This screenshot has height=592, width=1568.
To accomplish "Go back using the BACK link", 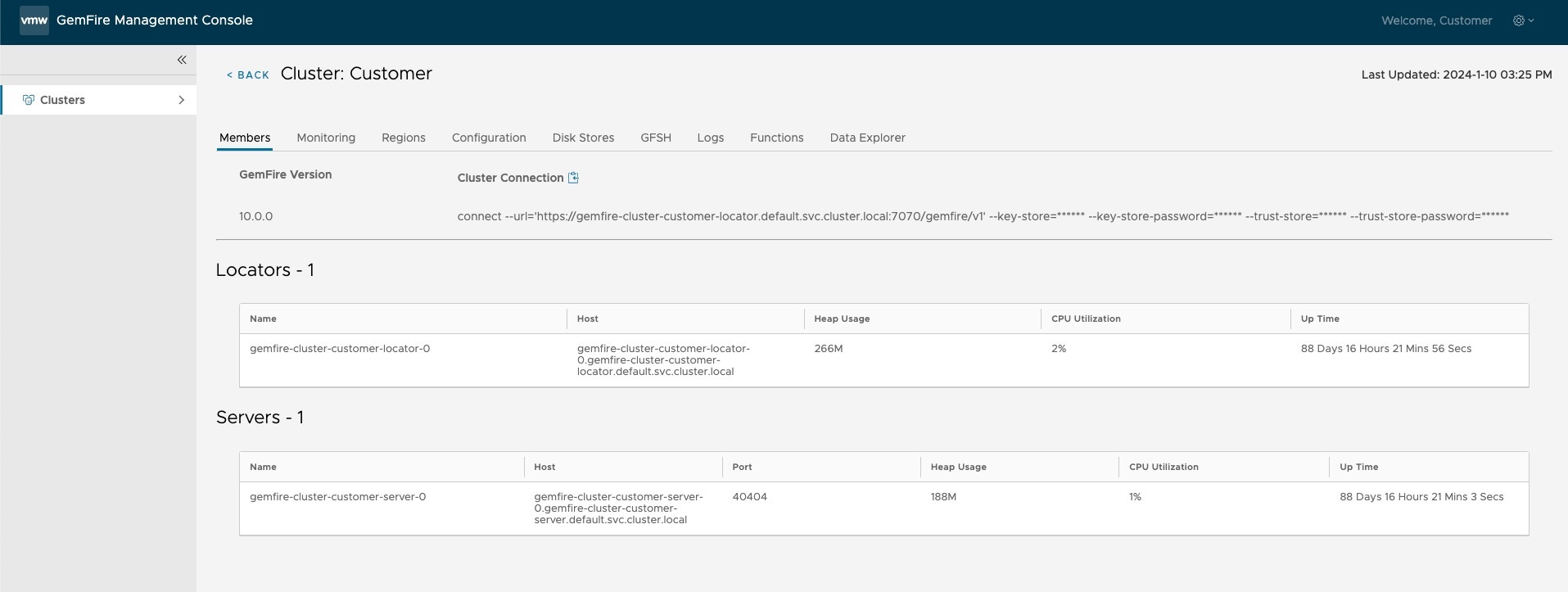I will [248, 75].
